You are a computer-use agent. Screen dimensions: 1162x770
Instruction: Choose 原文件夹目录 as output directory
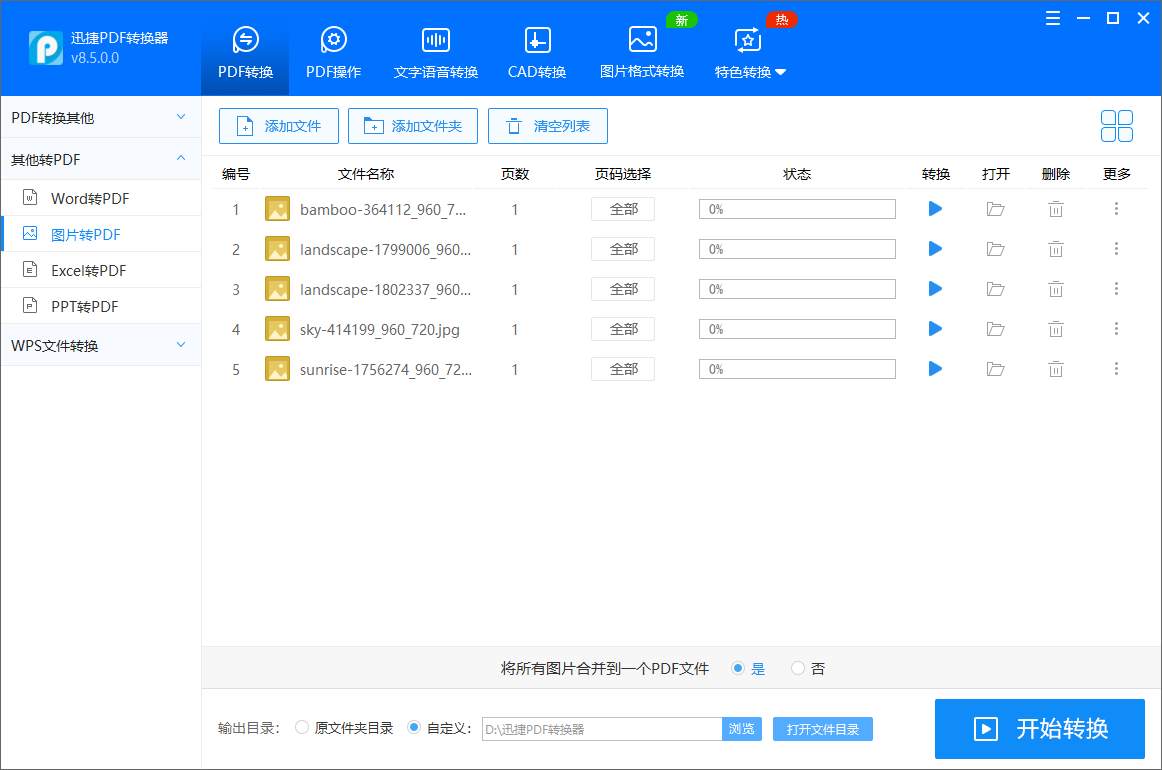point(302,728)
